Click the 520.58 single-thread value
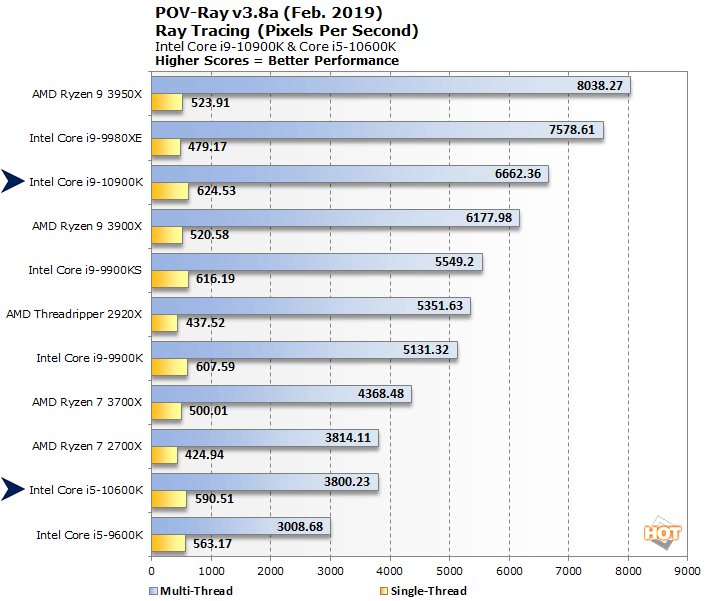The height and width of the screenshot is (601, 709). pyautogui.click(x=209, y=235)
